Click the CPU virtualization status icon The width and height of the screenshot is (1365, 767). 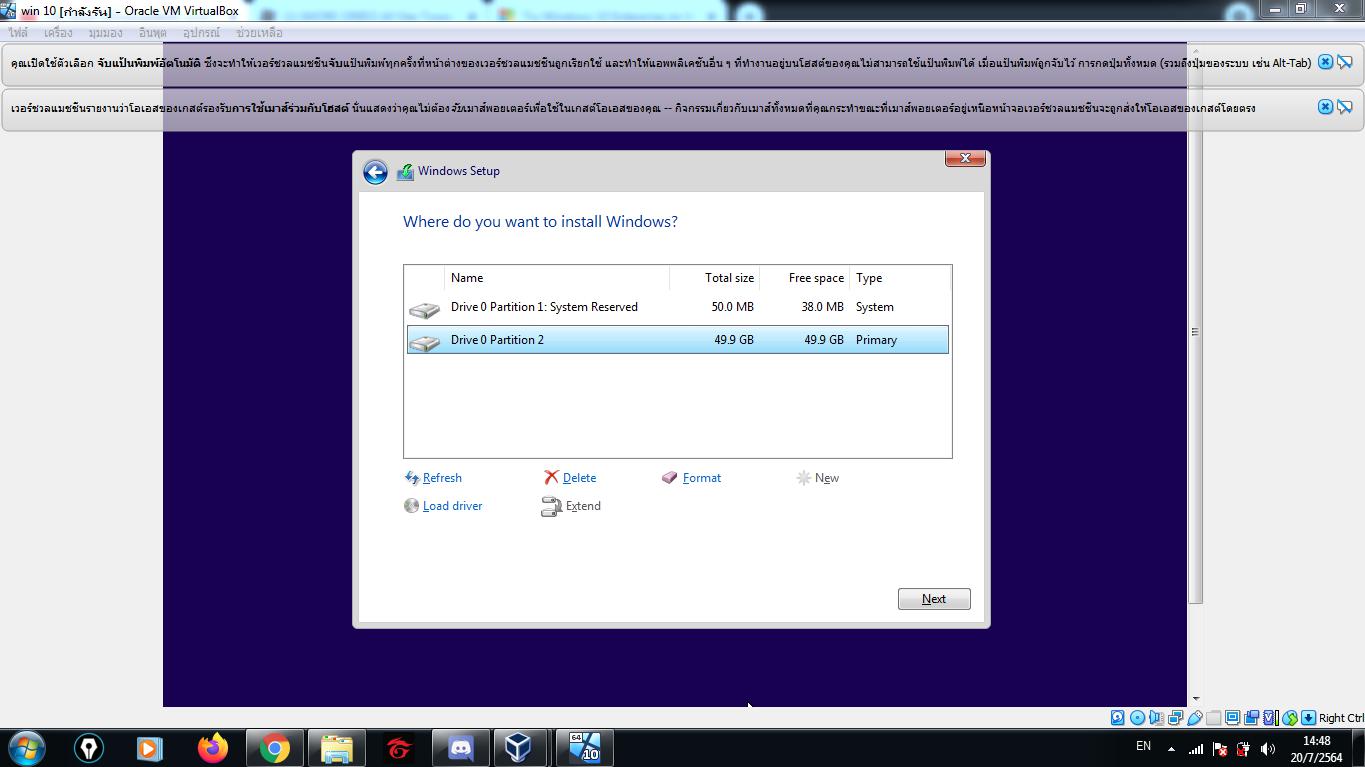click(1270, 718)
